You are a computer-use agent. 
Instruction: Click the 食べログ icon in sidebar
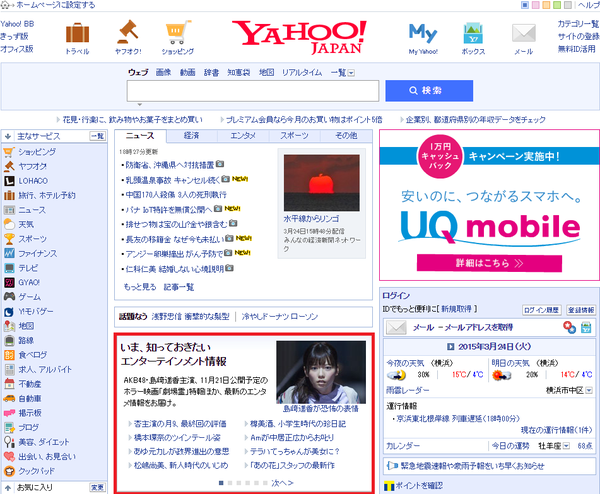[x=9, y=355]
